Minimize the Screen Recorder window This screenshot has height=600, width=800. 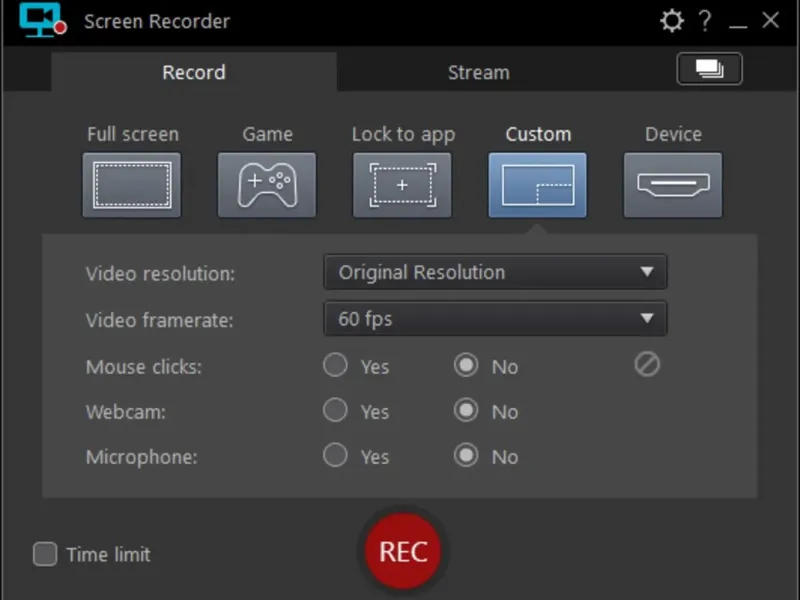point(738,26)
